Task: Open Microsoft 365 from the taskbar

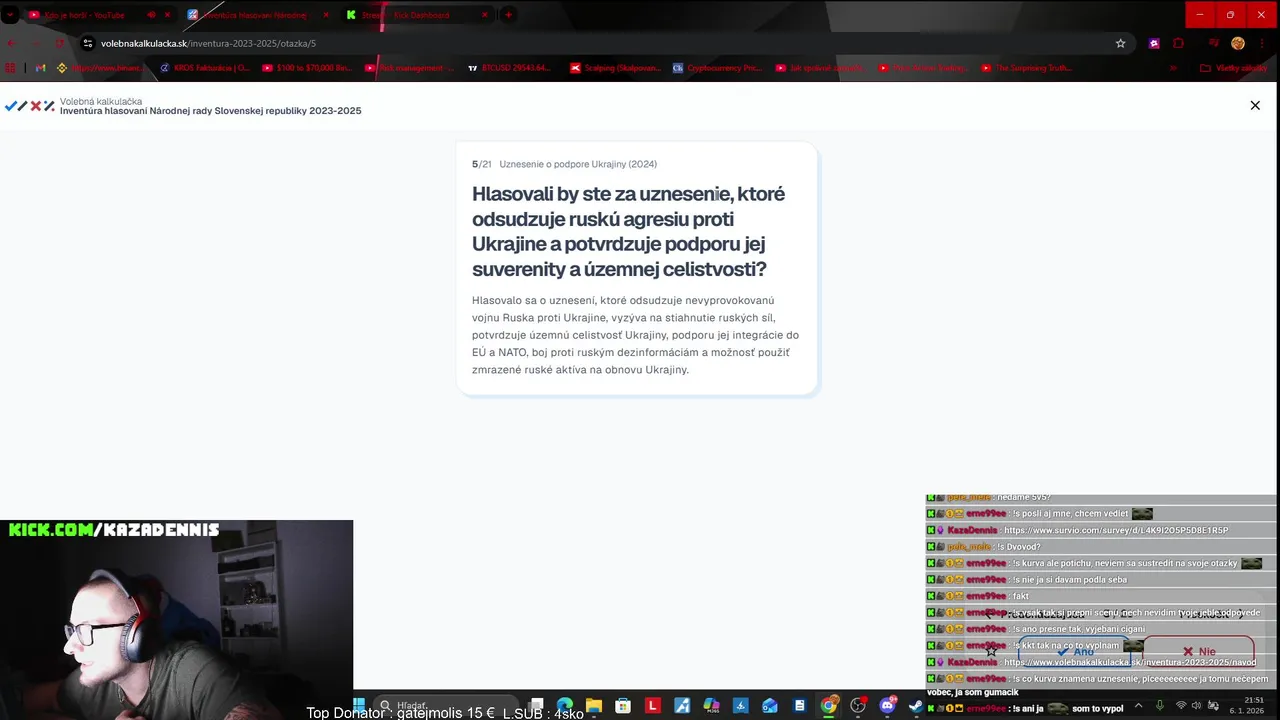Action: [711, 705]
